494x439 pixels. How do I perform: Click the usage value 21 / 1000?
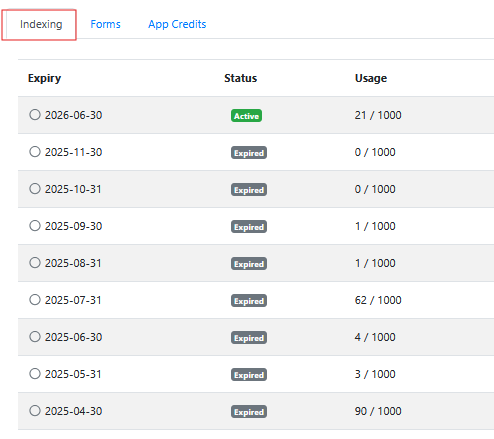coord(378,115)
